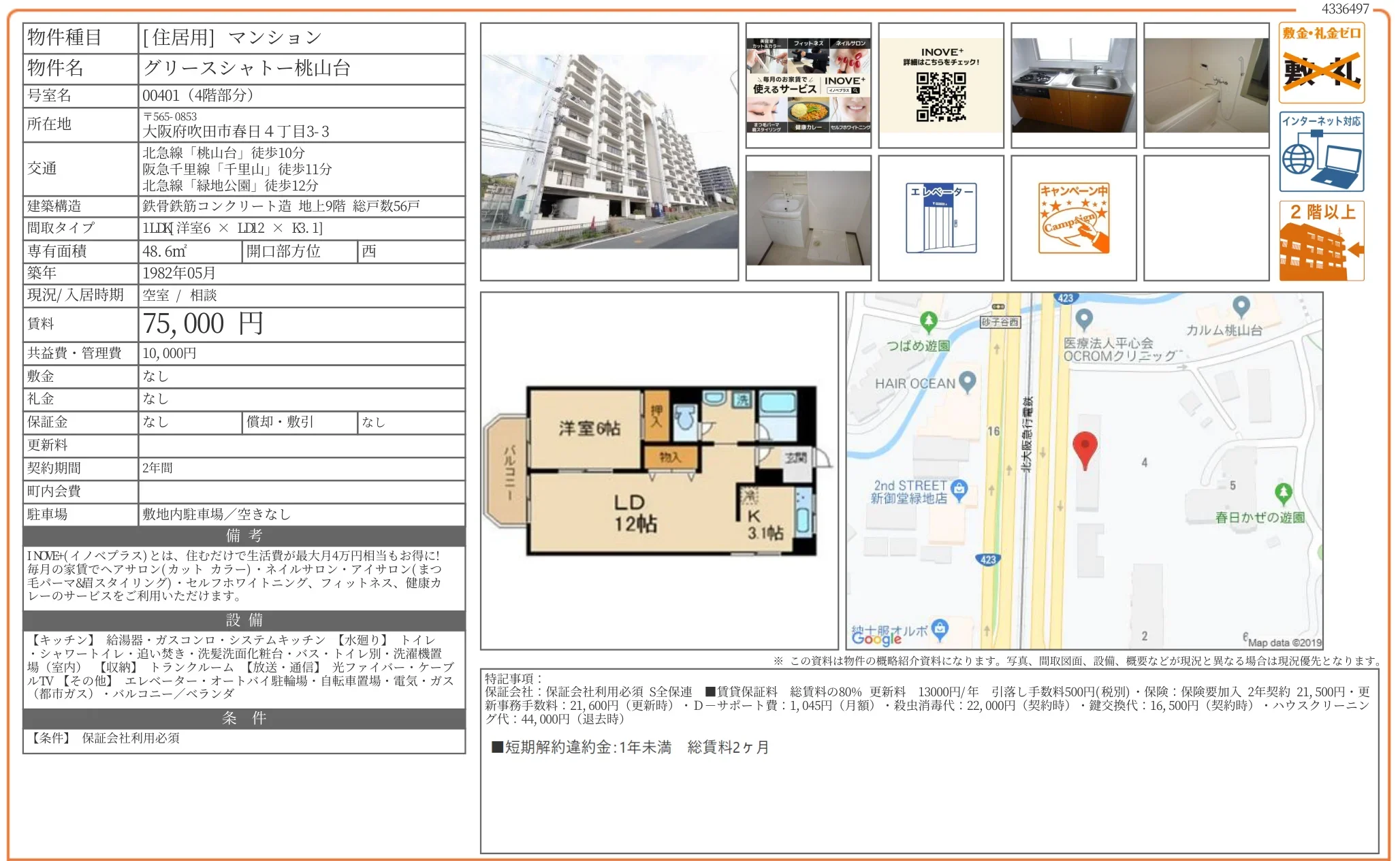The height and width of the screenshot is (861, 1400).
Task: Click the OCROMクリニック map pin
Action: (1083, 317)
